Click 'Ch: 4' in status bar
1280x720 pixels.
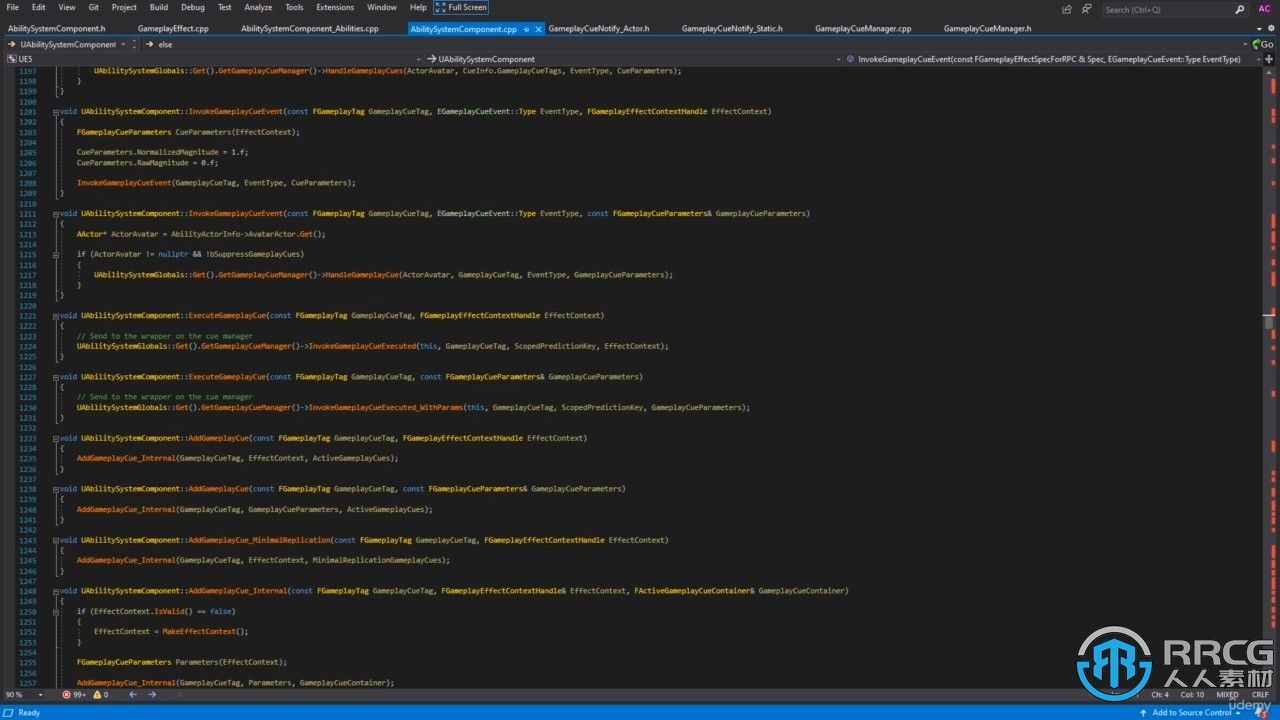1160,694
